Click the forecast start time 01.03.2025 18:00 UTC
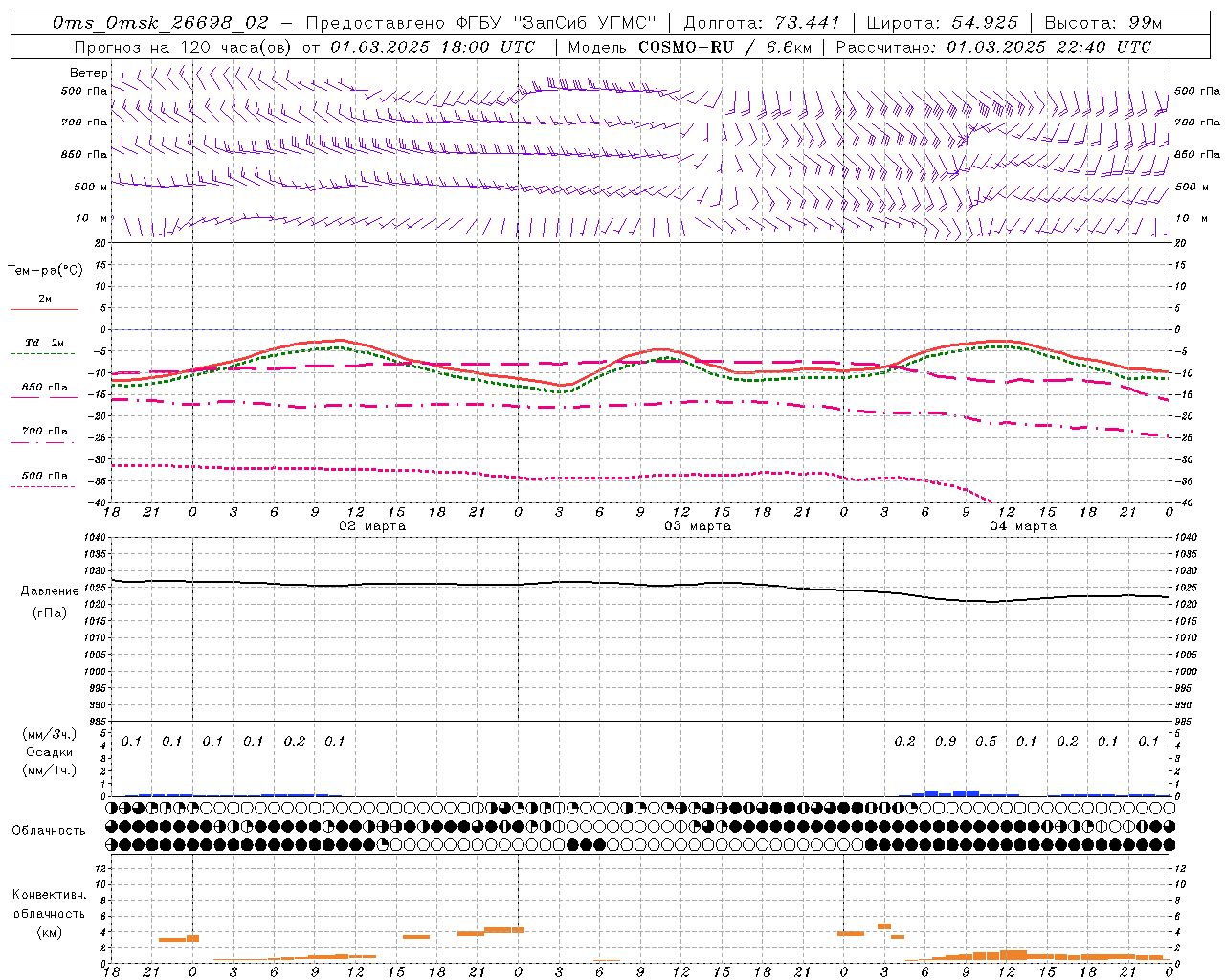The image size is (1225, 980). click(x=433, y=47)
